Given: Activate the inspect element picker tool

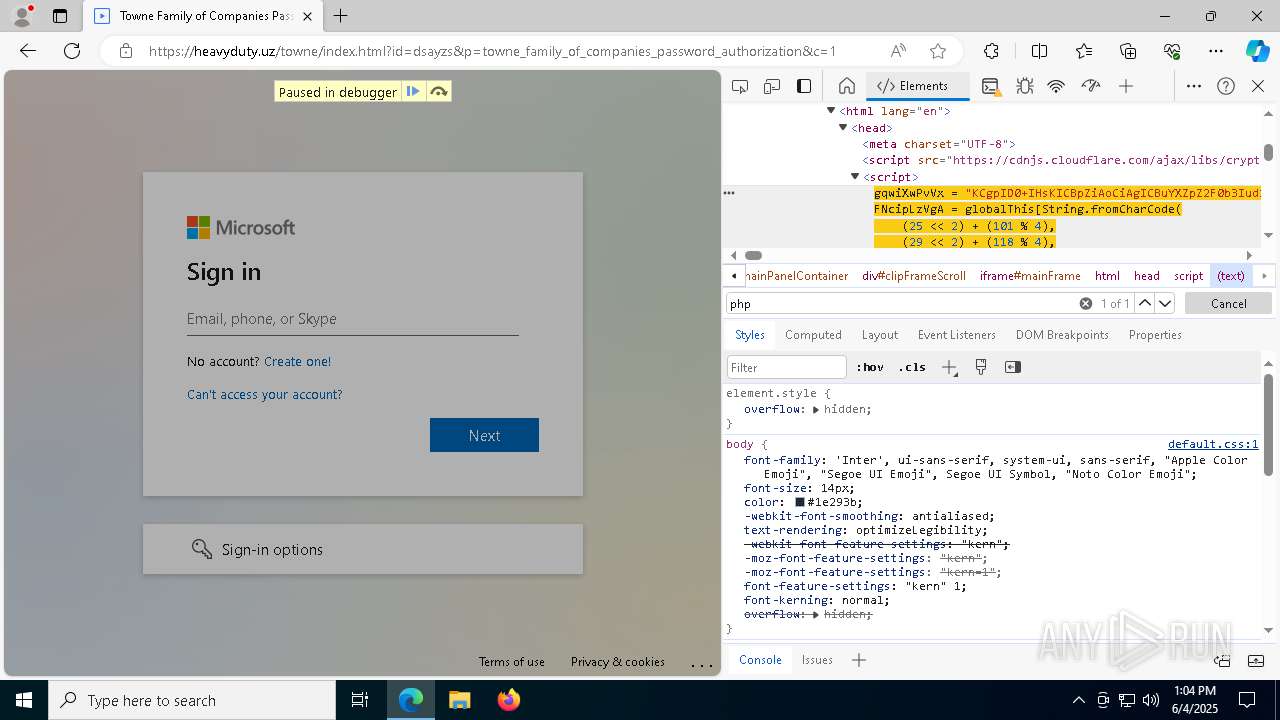Looking at the screenshot, I should pyautogui.click(x=740, y=86).
